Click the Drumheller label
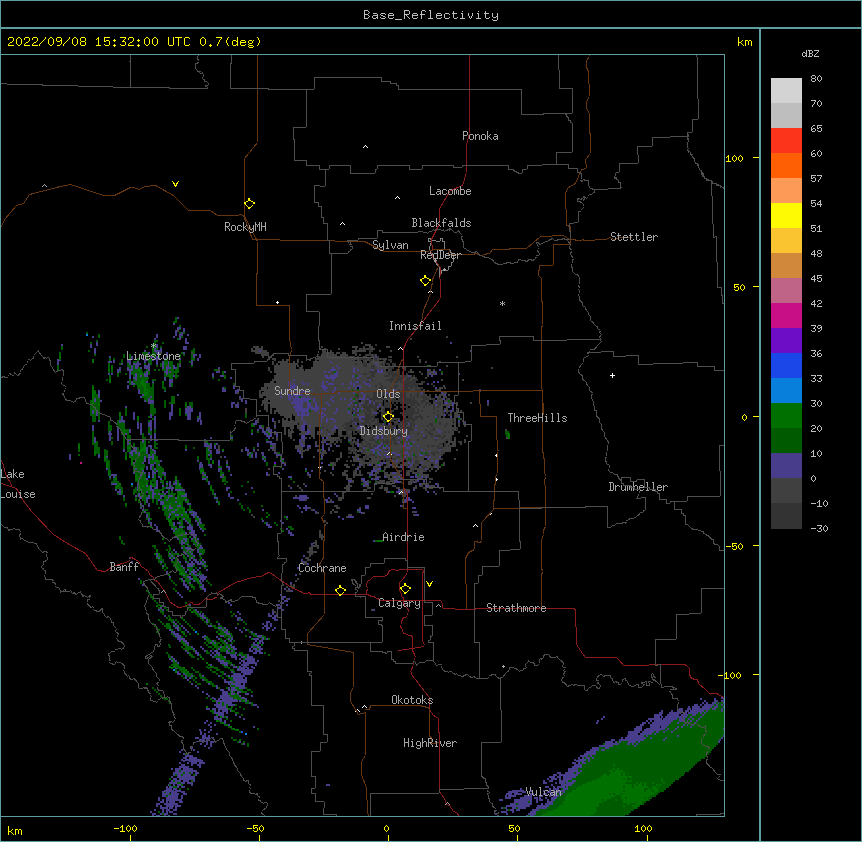Image resolution: width=862 pixels, height=842 pixels. click(638, 487)
